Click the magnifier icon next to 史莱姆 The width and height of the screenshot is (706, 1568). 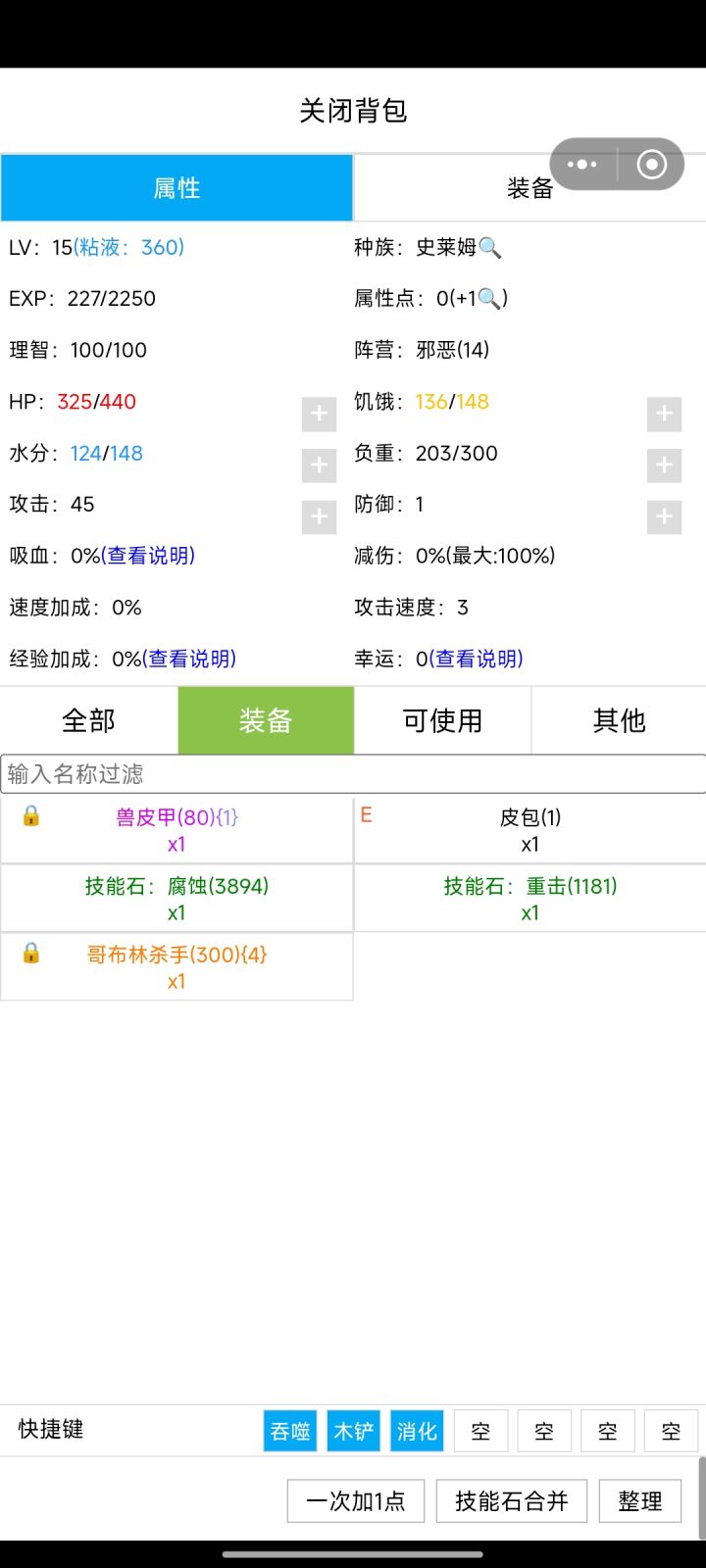[490, 248]
